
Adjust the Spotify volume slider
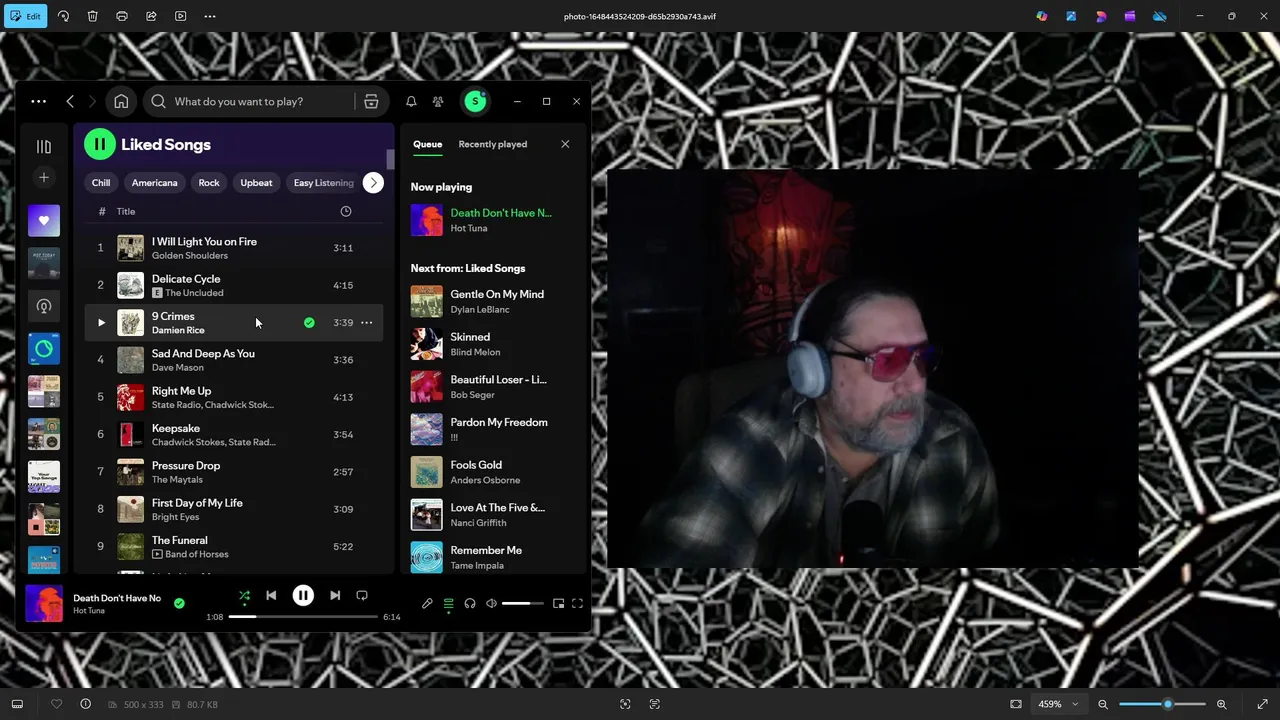[522, 603]
